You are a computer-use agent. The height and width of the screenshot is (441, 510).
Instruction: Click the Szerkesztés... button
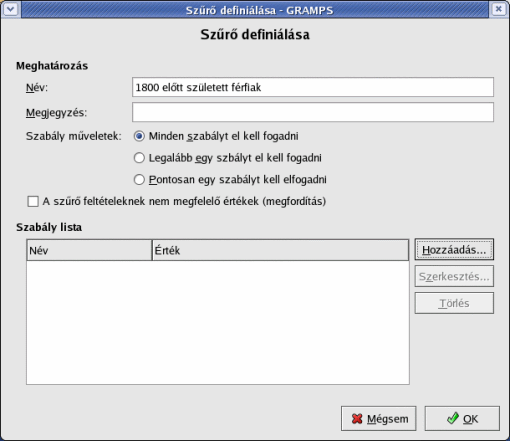click(x=454, y=276)
